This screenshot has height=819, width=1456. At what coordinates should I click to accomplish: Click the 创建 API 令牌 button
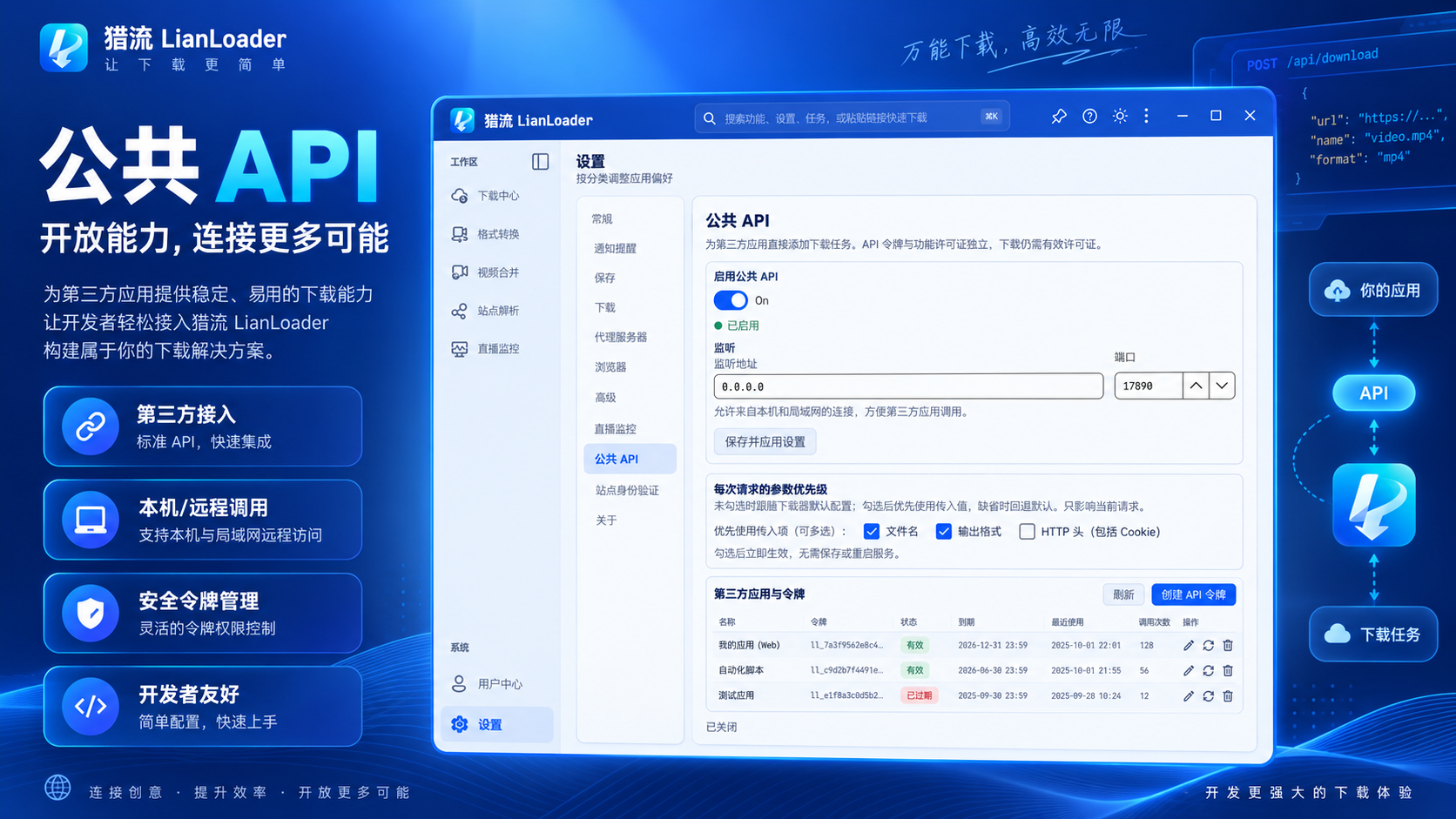[x=1194, y=594]
